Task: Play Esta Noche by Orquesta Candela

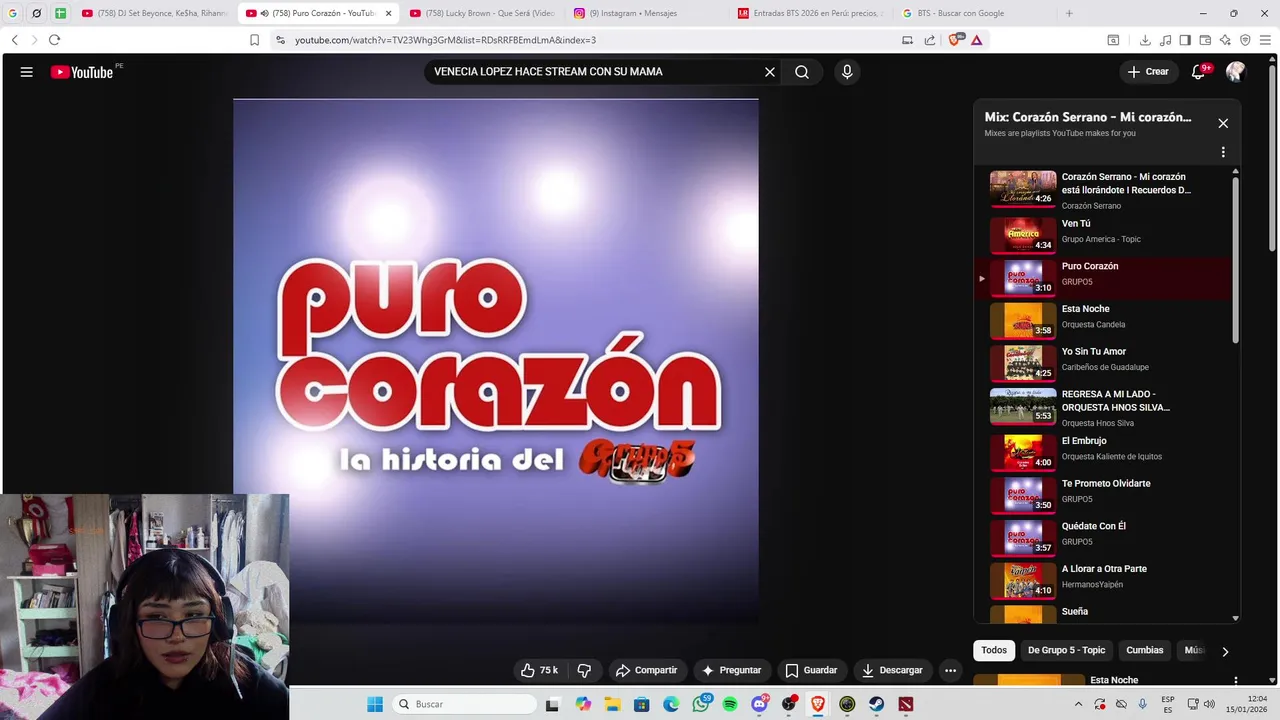Action: click(x=1100, y=320)
